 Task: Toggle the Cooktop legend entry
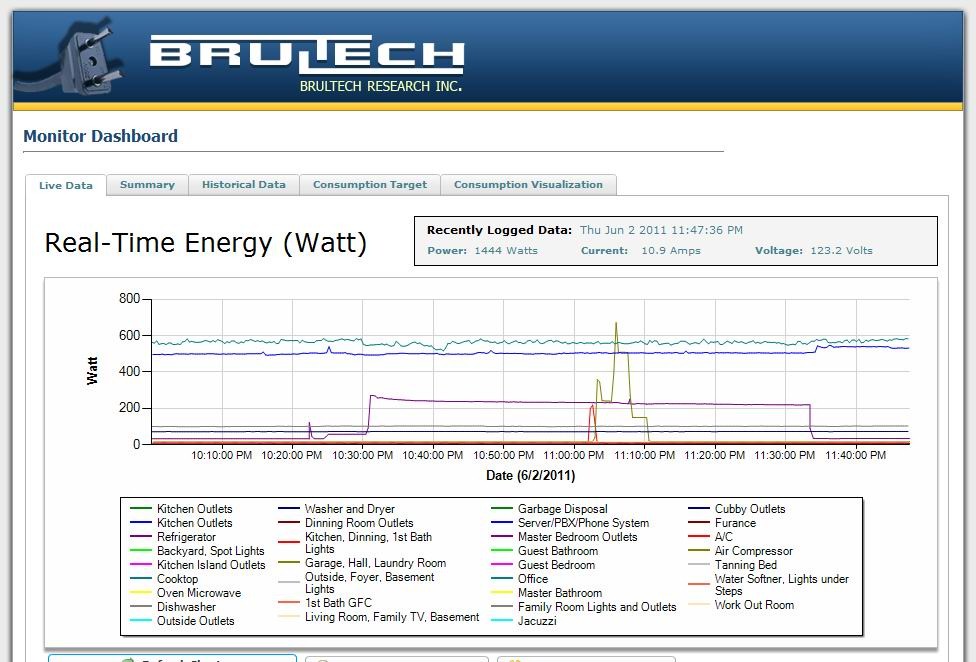177,579
